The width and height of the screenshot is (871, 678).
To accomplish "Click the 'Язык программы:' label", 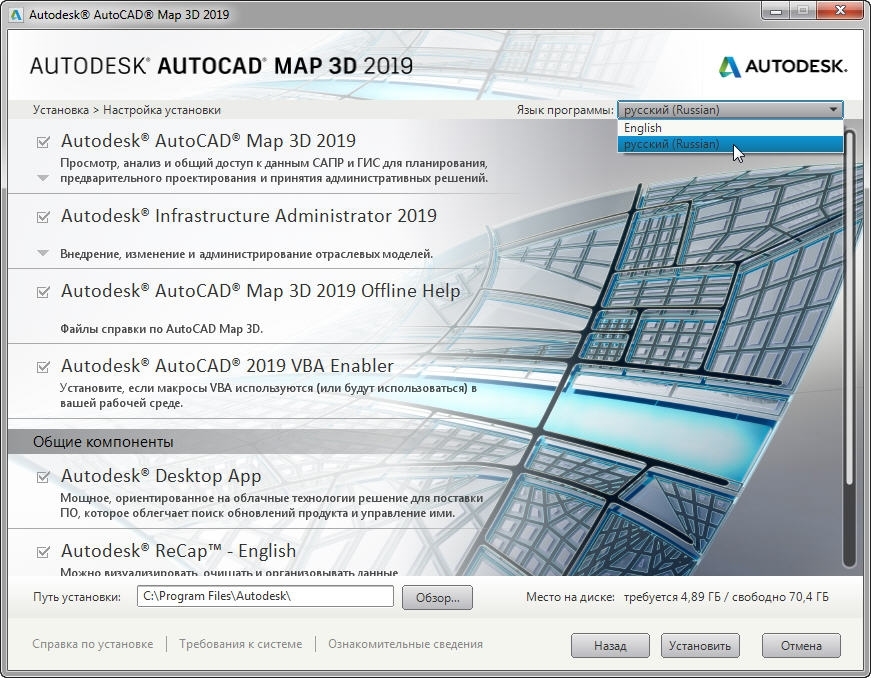I will point(565,110).
